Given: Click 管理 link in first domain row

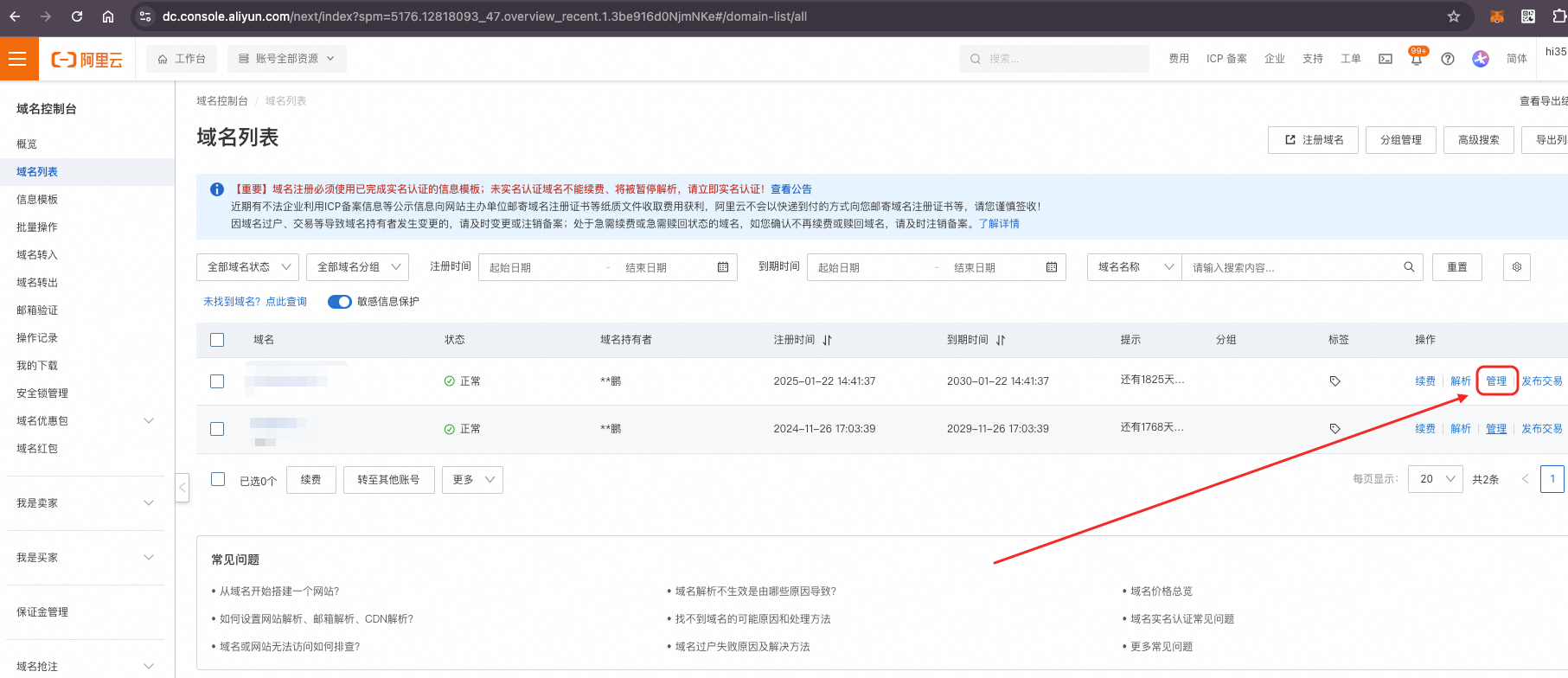Looking at the screenshot, I should tap(1496, 381).
